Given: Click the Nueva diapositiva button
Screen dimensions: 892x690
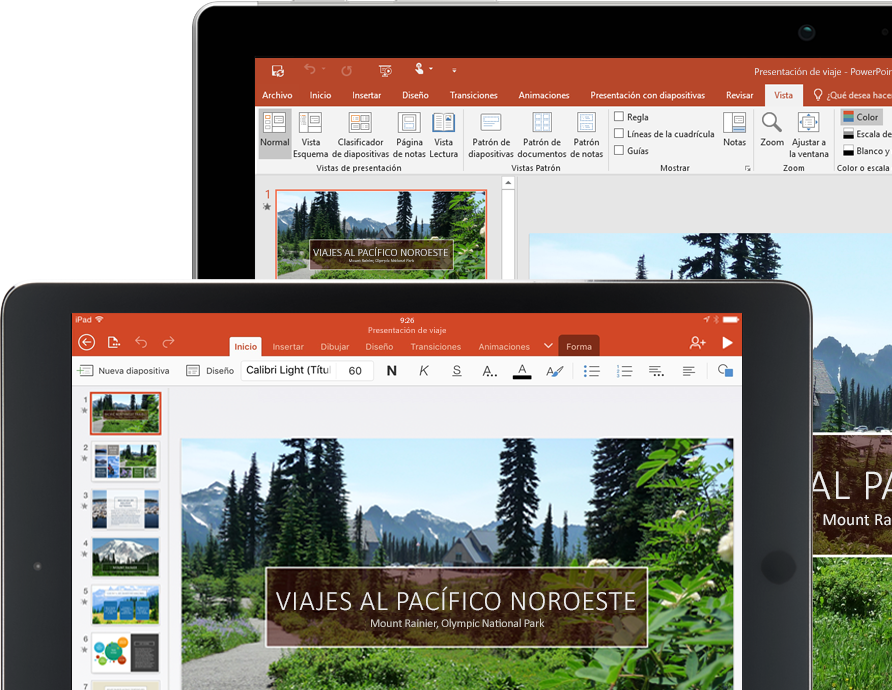Looking at the screenshot, I should [125, 370].
